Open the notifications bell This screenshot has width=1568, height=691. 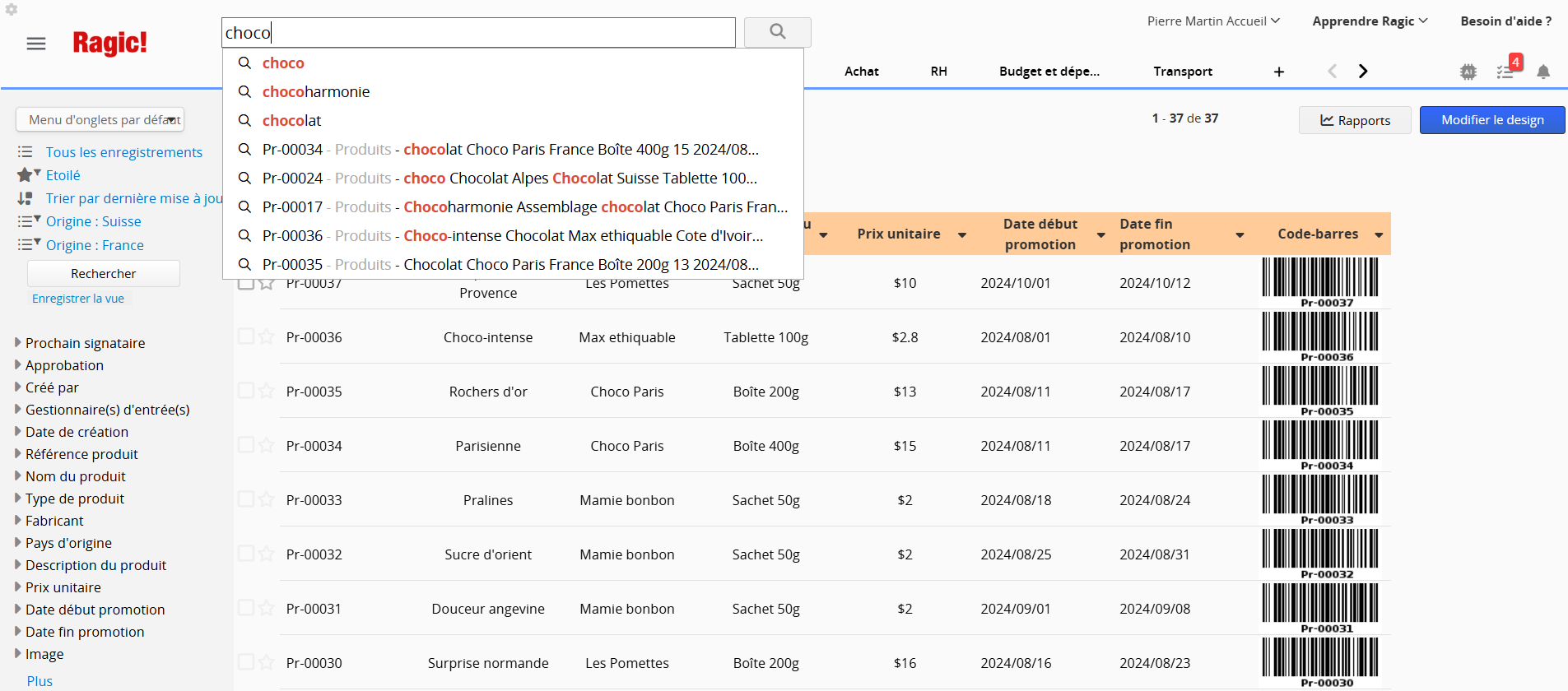tap(1543, 72)
